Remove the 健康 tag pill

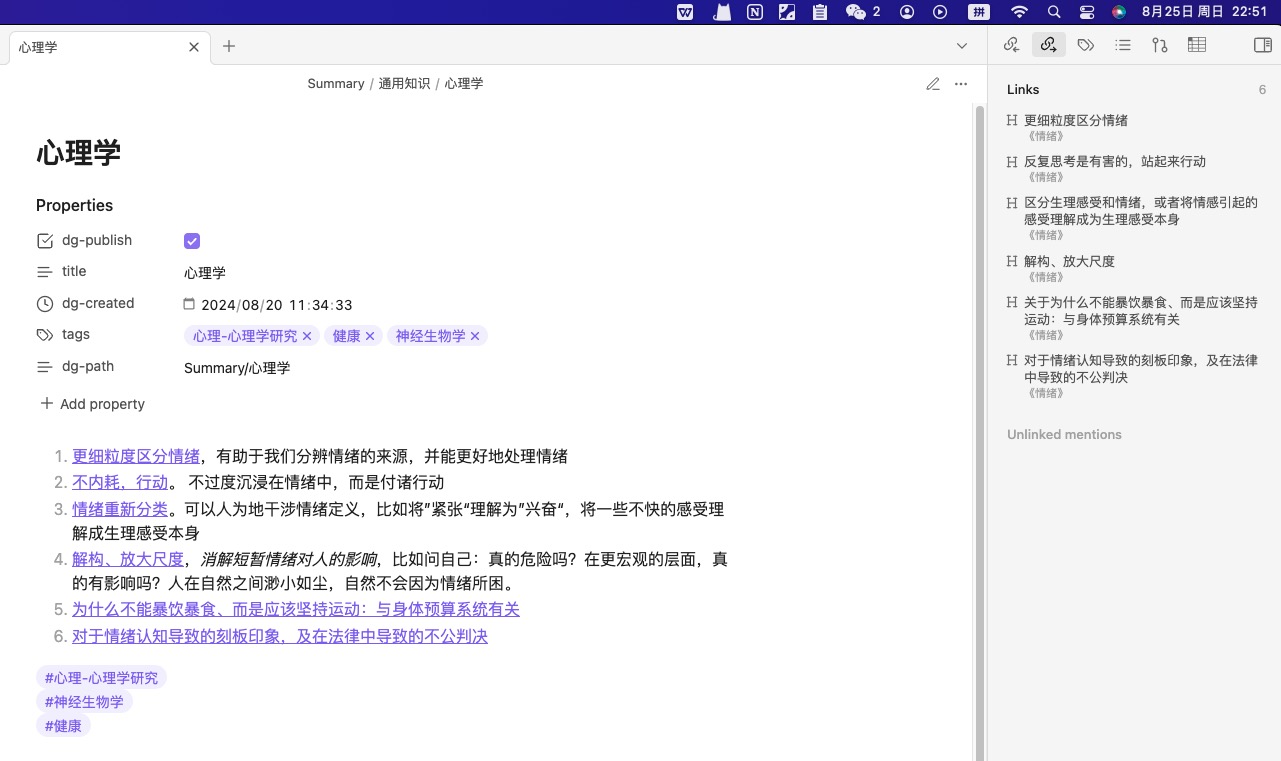coord(370,336)
